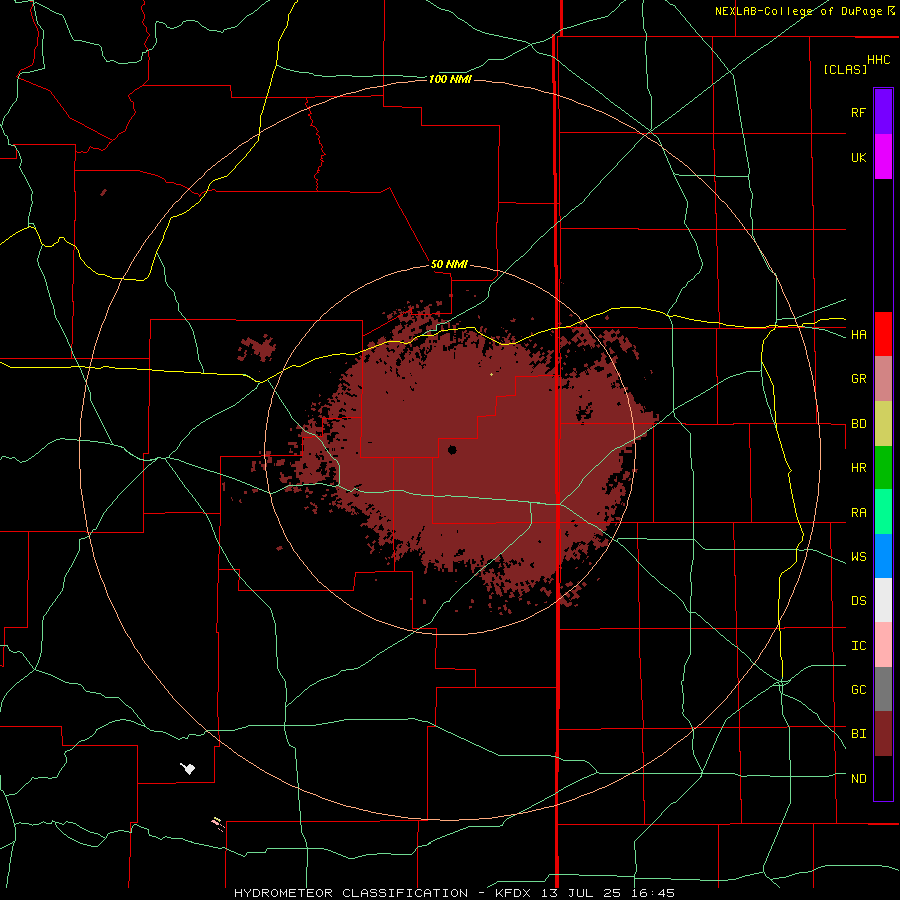Click the WS blue legend swatch

coord(883,556)
